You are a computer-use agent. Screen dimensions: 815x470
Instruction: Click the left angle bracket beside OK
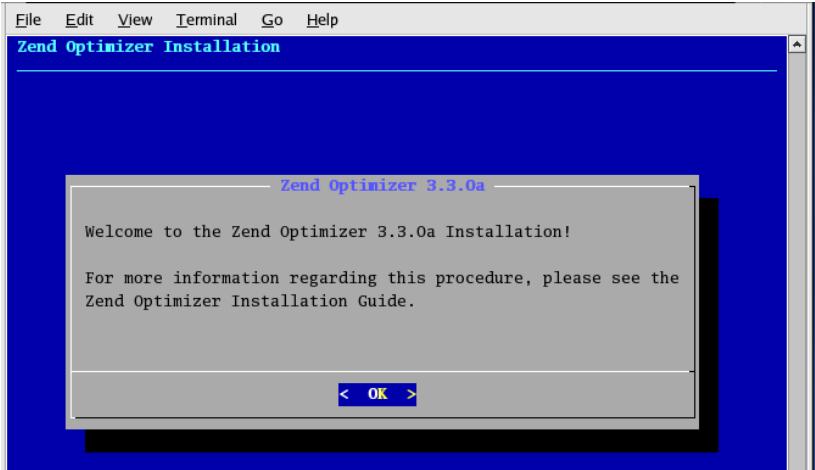tap(344, 394)
